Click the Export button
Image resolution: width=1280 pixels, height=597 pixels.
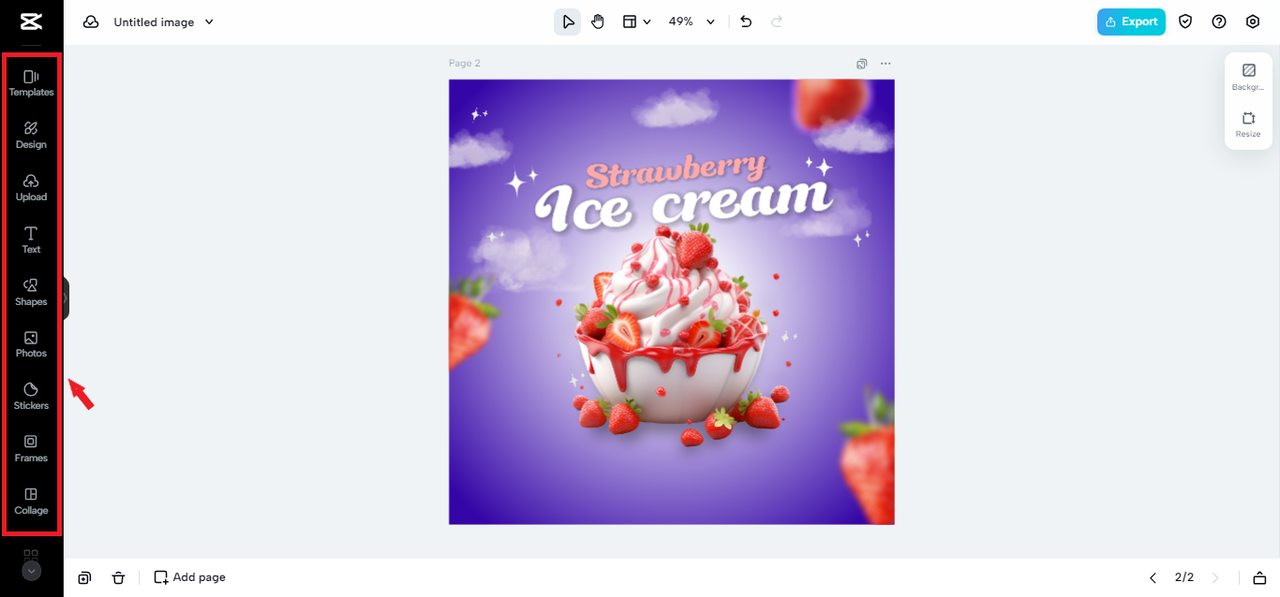point(1131,22)
